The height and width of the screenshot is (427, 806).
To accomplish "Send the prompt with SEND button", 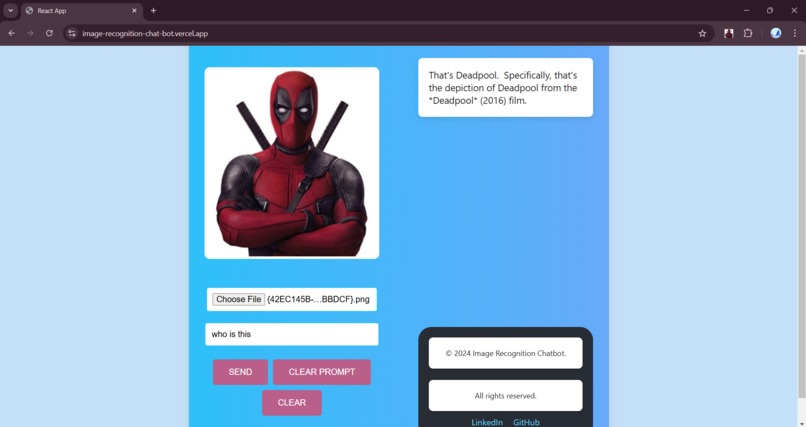I will pyautogui.click(x=240, y=372).
